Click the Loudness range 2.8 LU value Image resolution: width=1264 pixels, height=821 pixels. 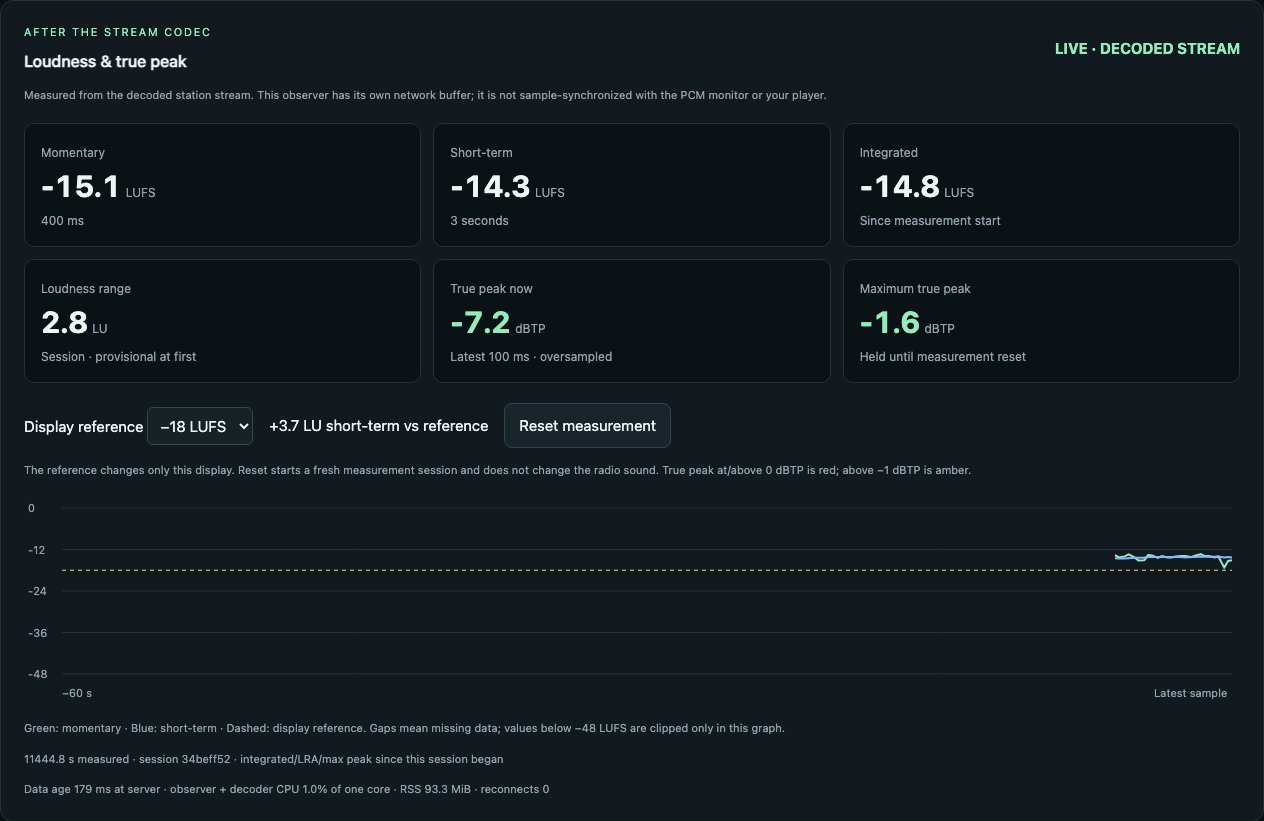tap(74, 324)
